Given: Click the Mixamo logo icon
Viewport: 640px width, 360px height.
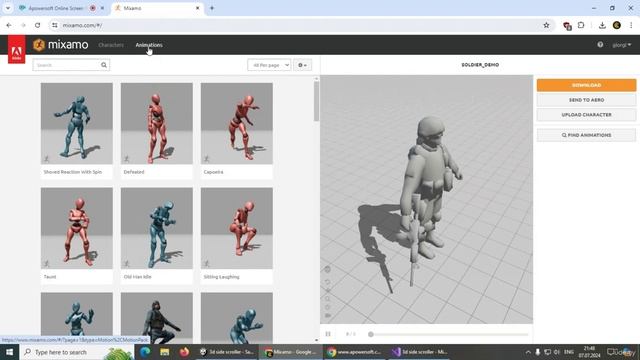Looking at the screenshot, I should (x=39, y=44).
